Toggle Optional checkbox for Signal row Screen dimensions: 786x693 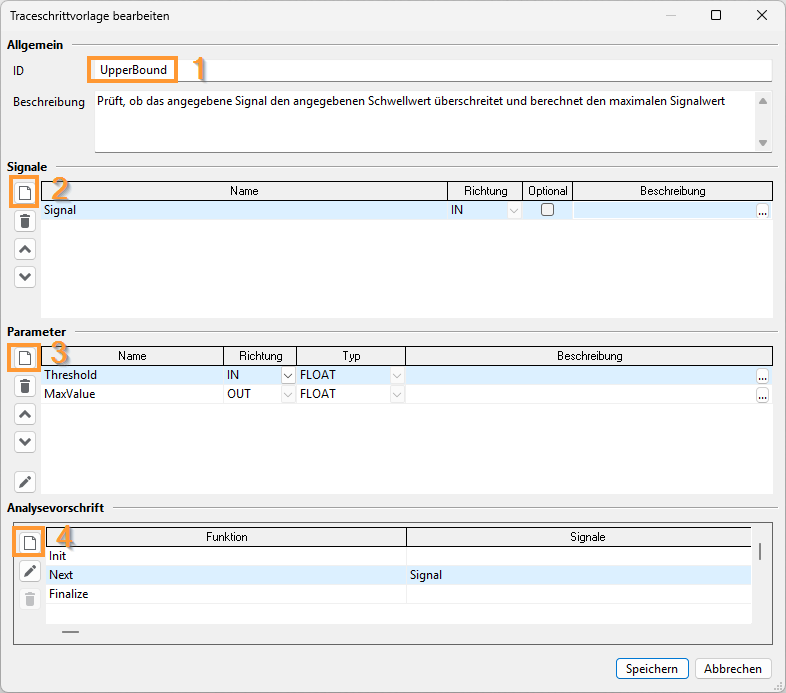[547, 210]
